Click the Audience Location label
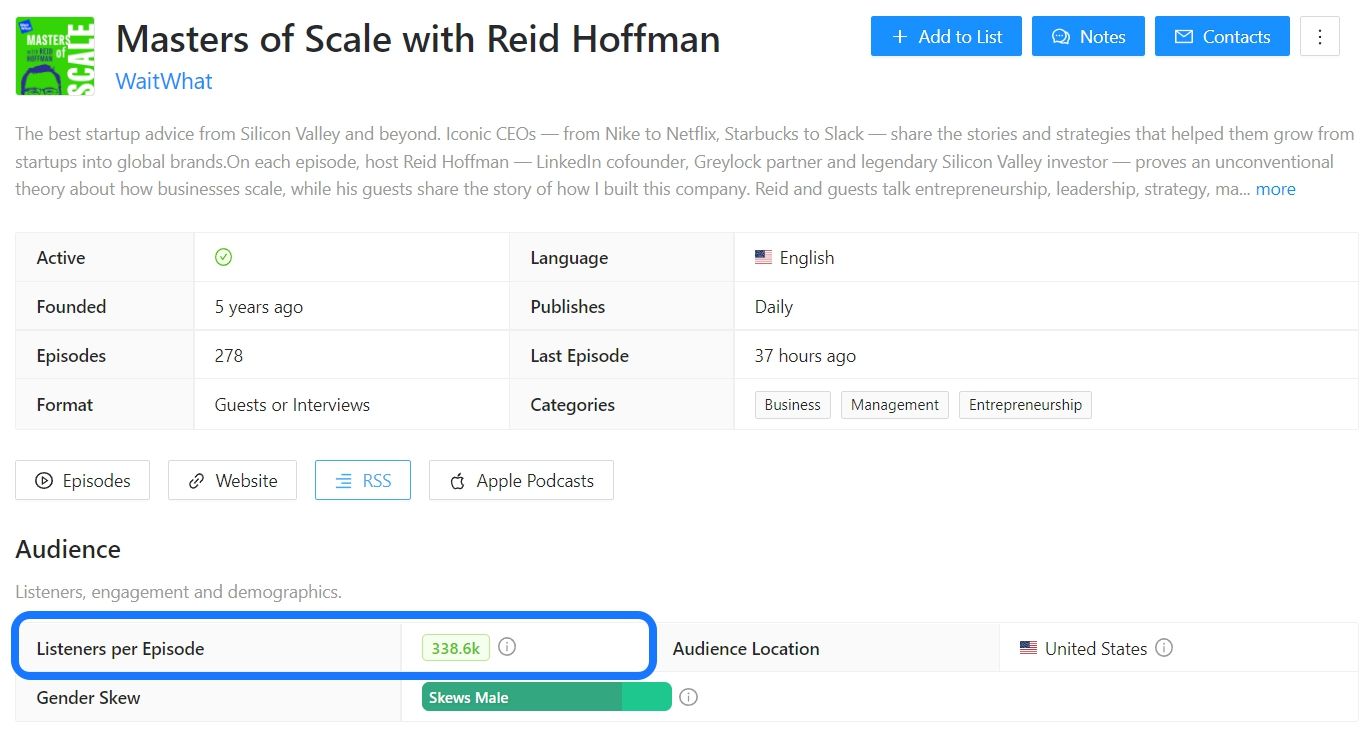The width and height of the screenshot is (1363, 743). 746,648
